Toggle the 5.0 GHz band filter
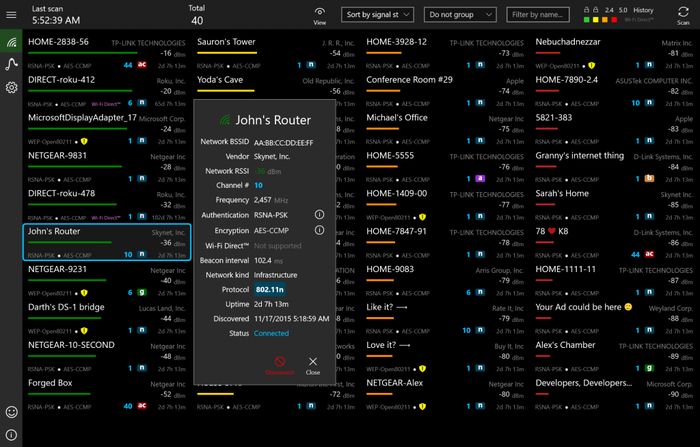Image resolution: width=700 pixels, height=447 pixels. pyautogui.click(x=623, y=11)
